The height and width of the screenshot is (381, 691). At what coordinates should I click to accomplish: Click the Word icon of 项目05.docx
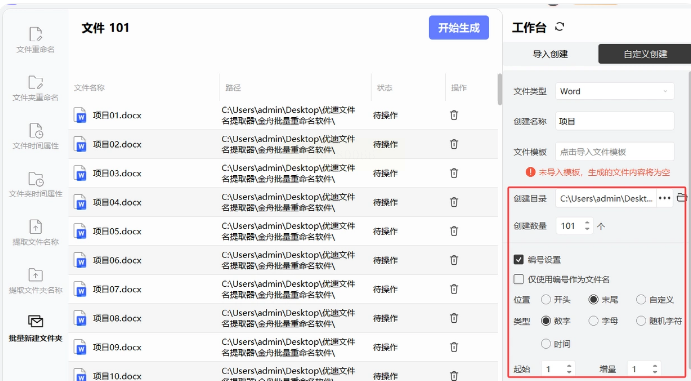(80, 231)
